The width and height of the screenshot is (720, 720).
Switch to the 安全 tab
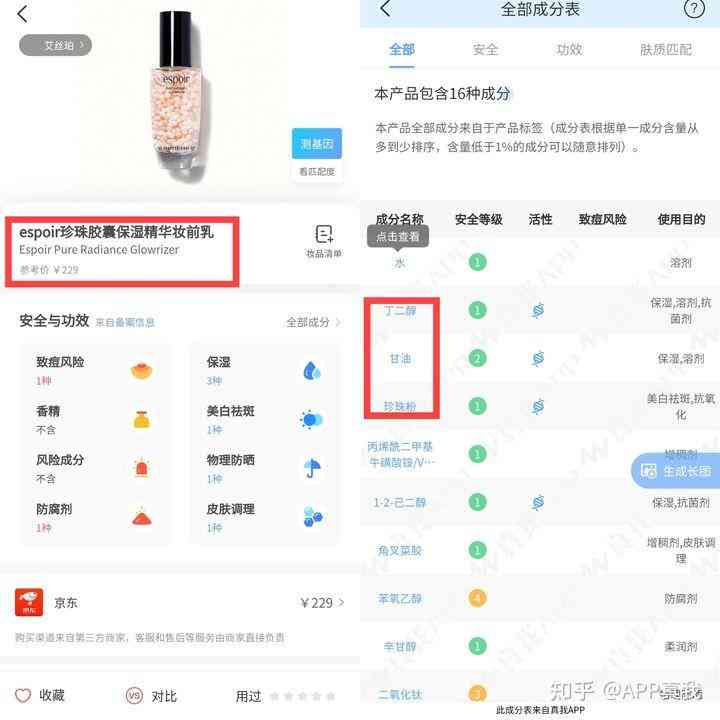tap(485, 49)
